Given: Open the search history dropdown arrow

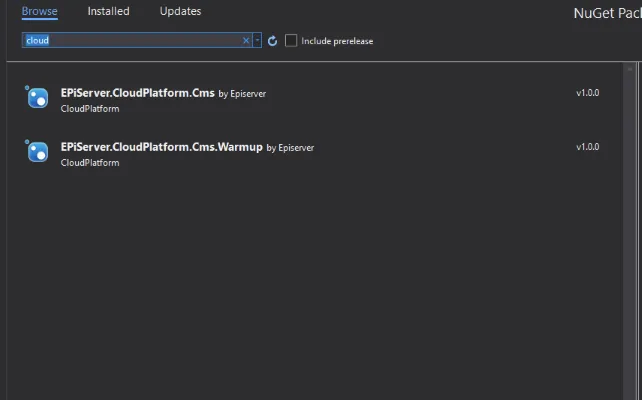Looking at the screenshot, I should [257, 41].
